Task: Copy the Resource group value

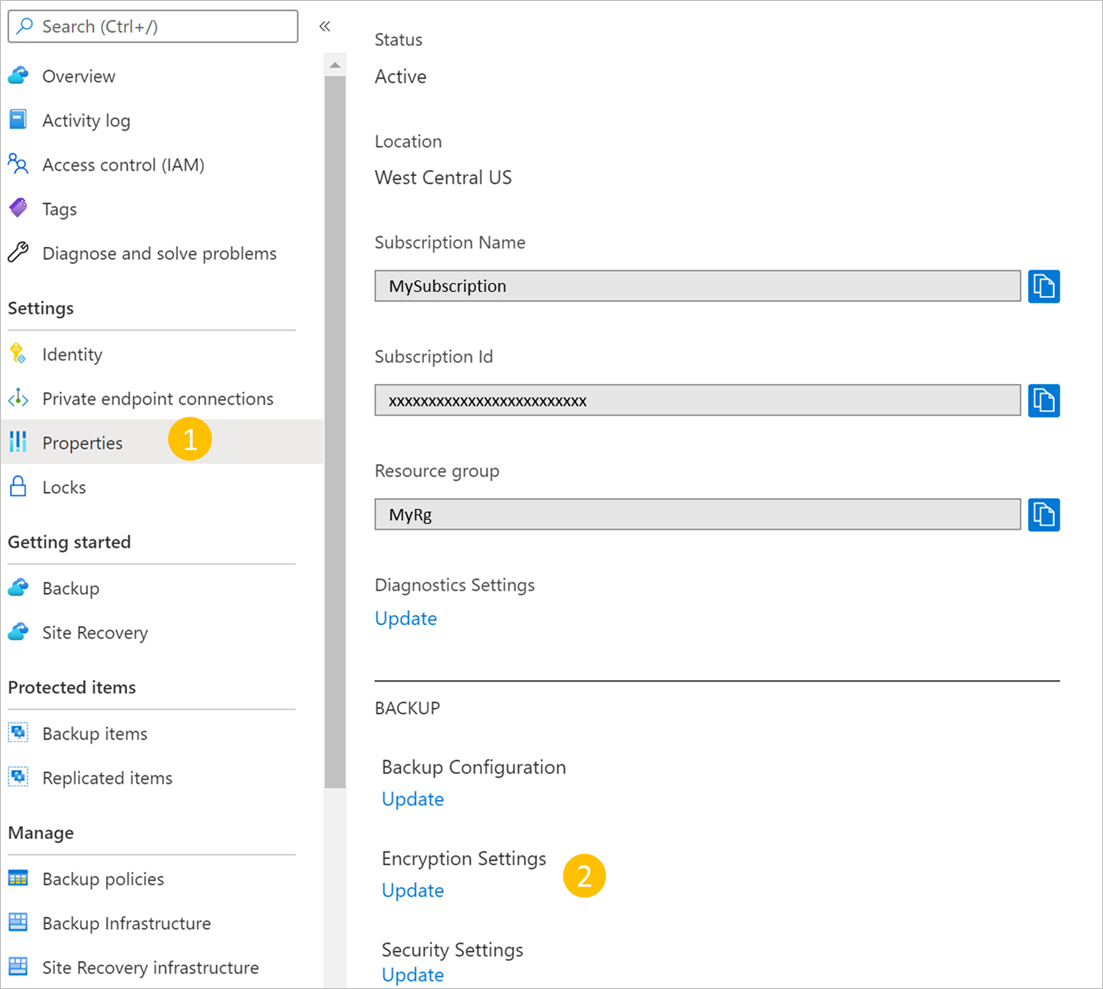Action: click(1043, 515)
